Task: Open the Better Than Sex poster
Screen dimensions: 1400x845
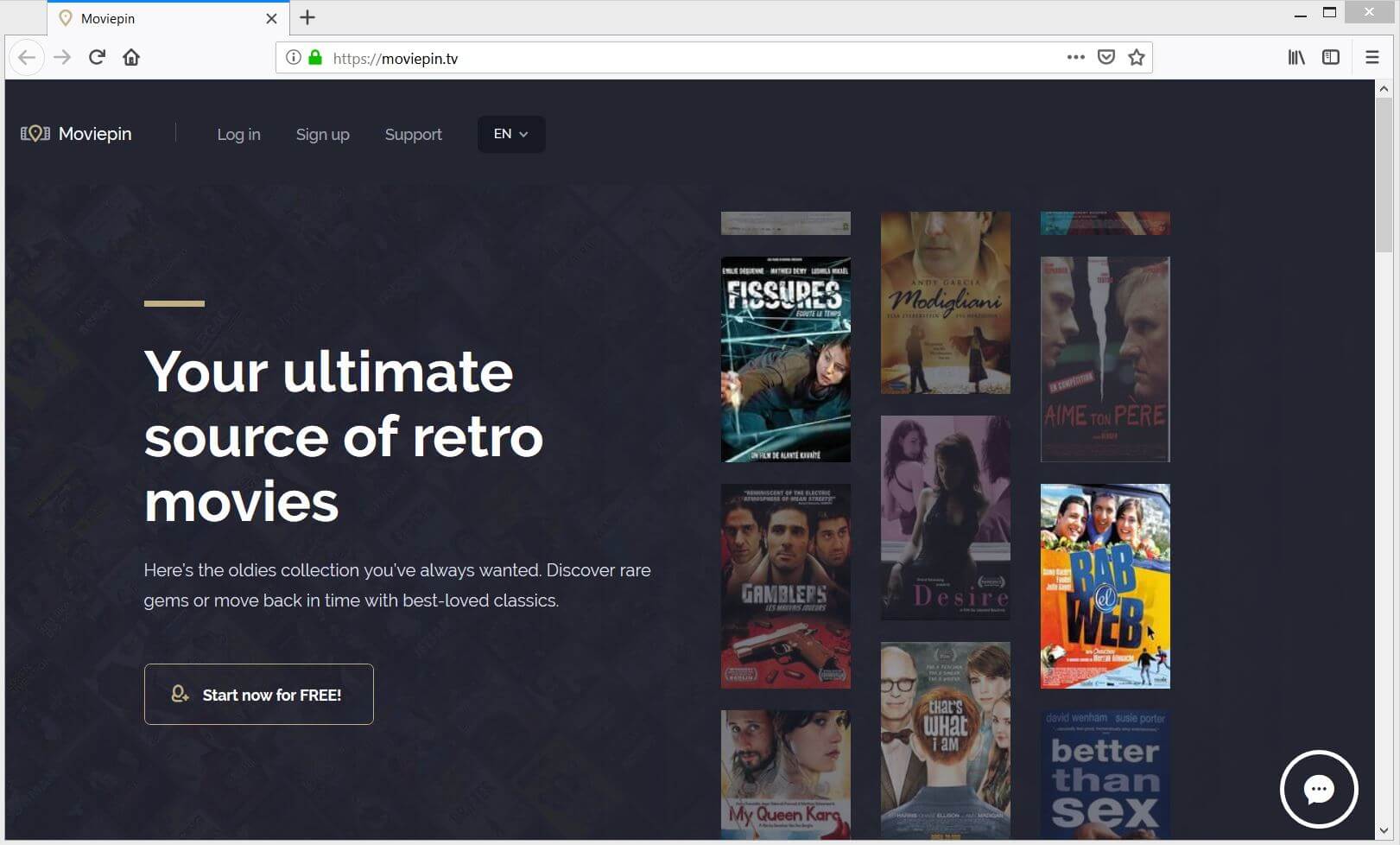Action: (x=1105, y=774)
